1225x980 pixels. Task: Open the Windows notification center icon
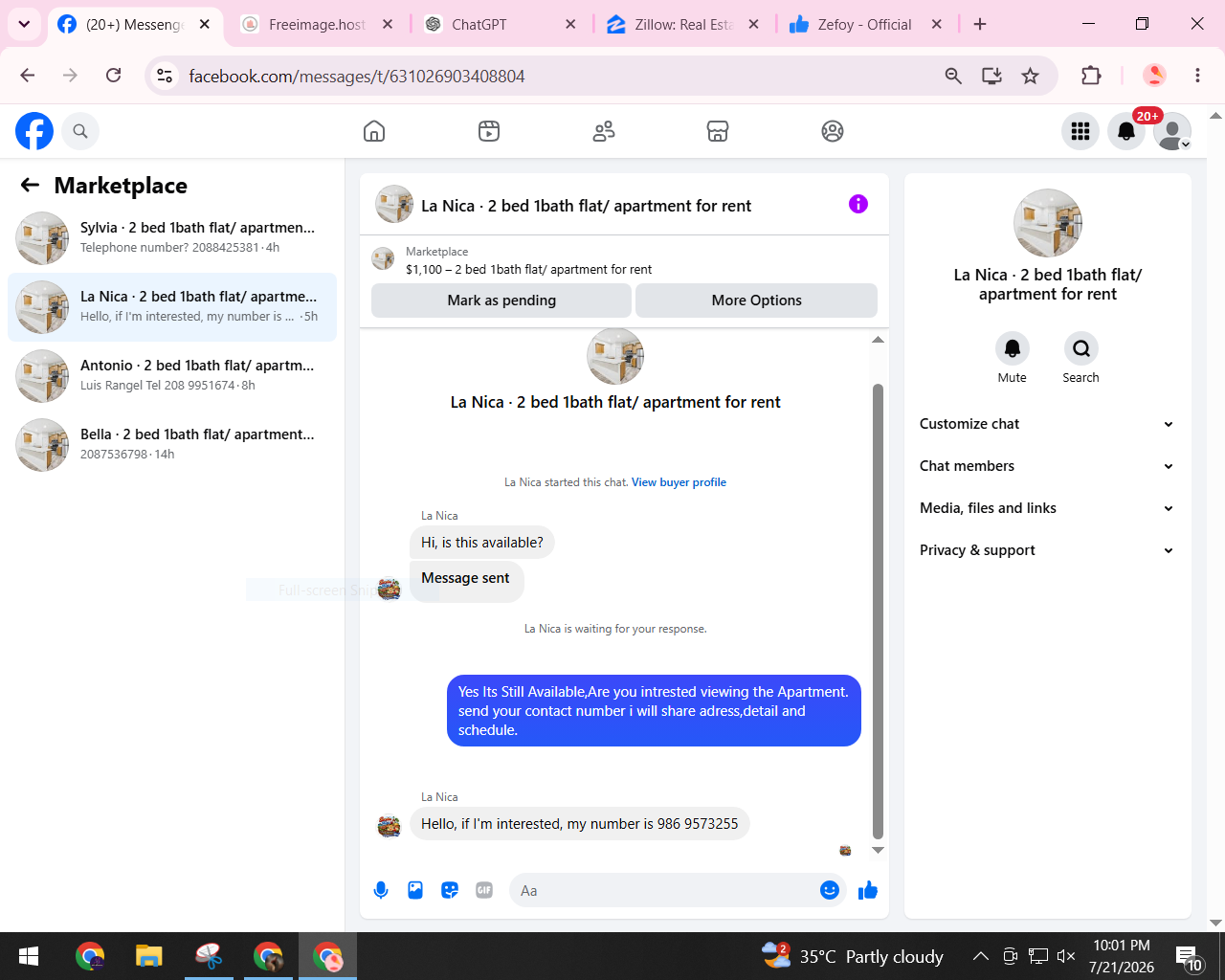point(1189,956)
